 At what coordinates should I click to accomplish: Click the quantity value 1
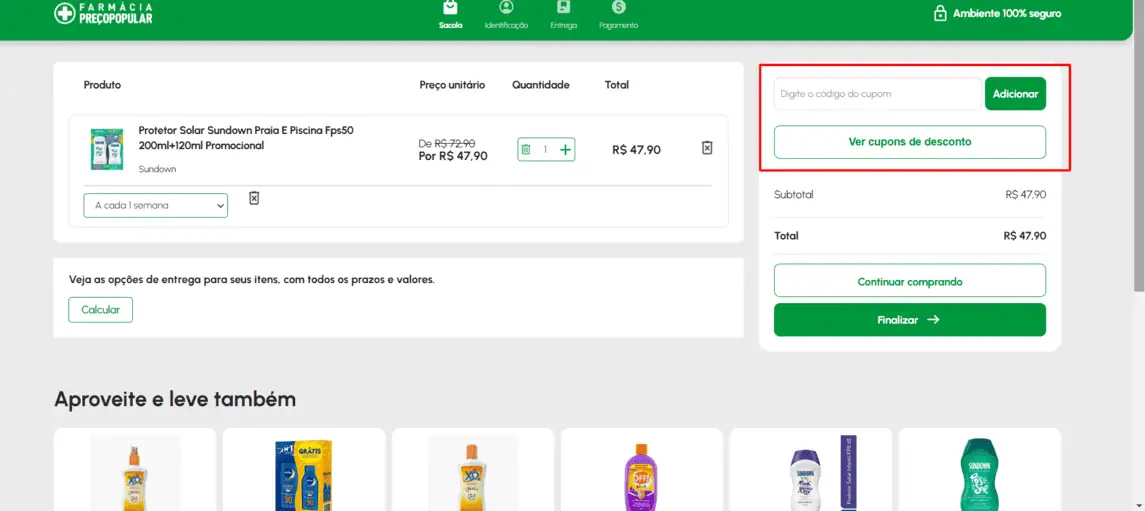[x=545, y=150]
